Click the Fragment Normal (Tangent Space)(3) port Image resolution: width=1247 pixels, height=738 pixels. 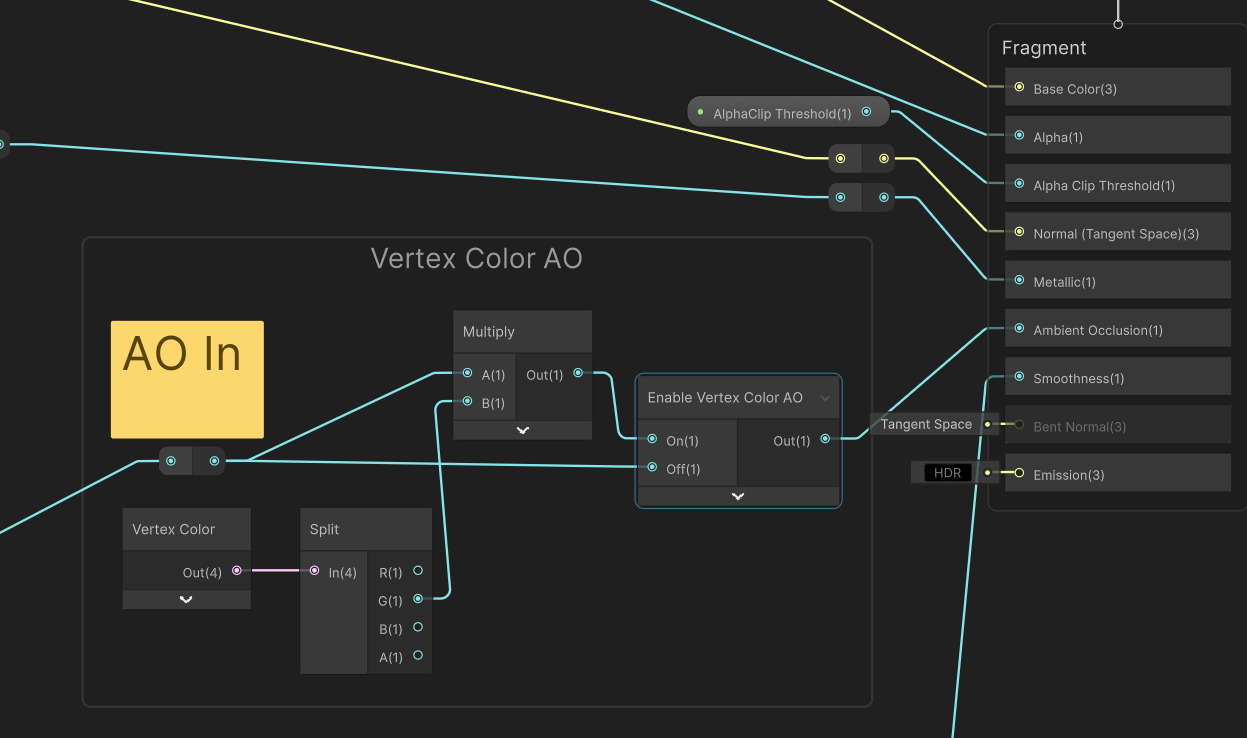1019,232
